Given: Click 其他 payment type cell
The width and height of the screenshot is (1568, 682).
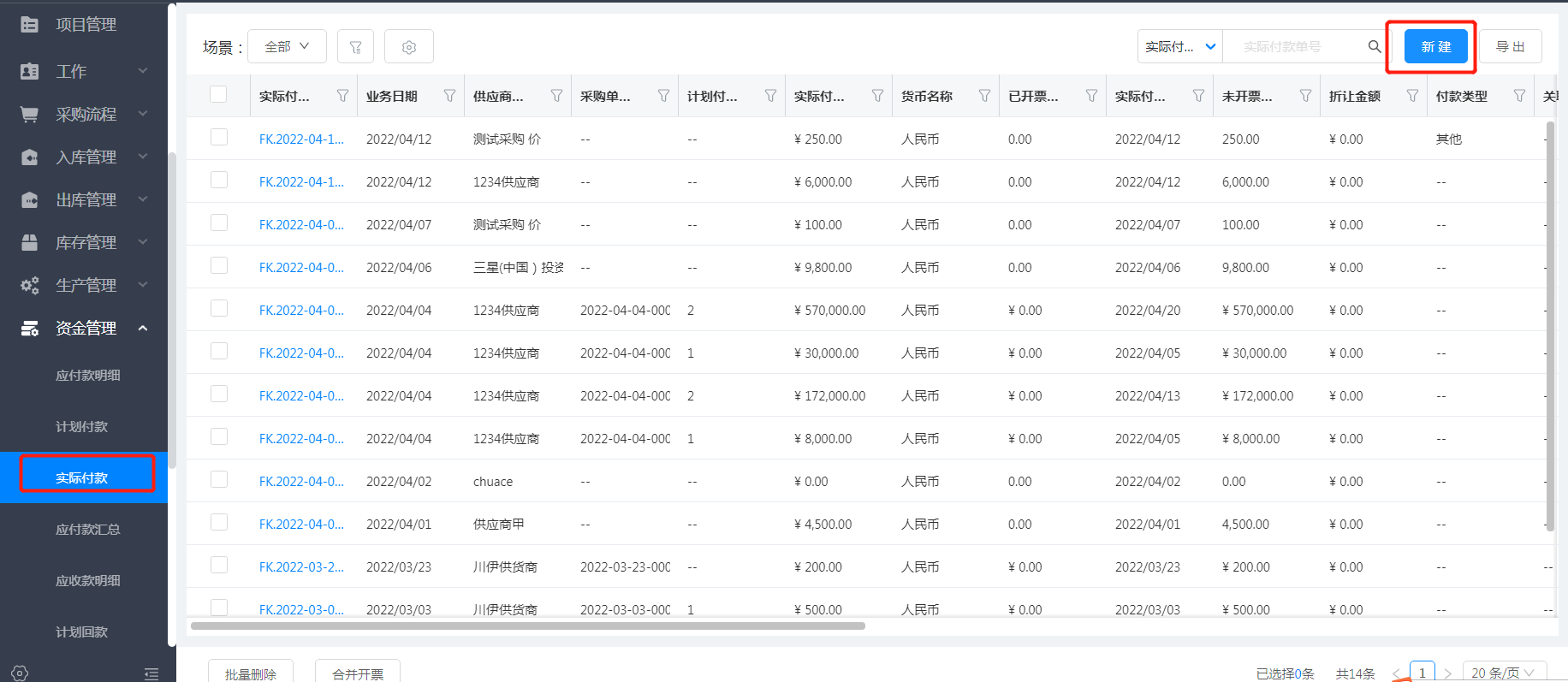Looking at the screenshot, I should click(1449, 139).
